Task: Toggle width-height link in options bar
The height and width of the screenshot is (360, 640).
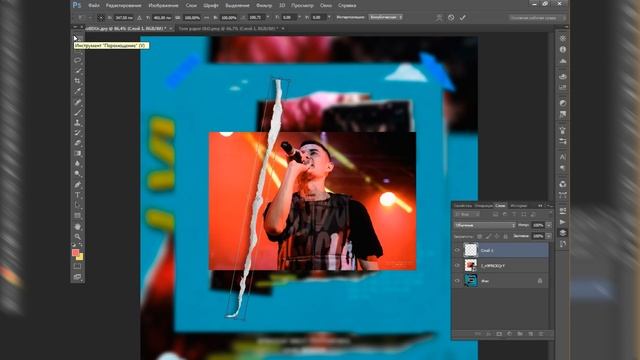Action: (207, 18)
